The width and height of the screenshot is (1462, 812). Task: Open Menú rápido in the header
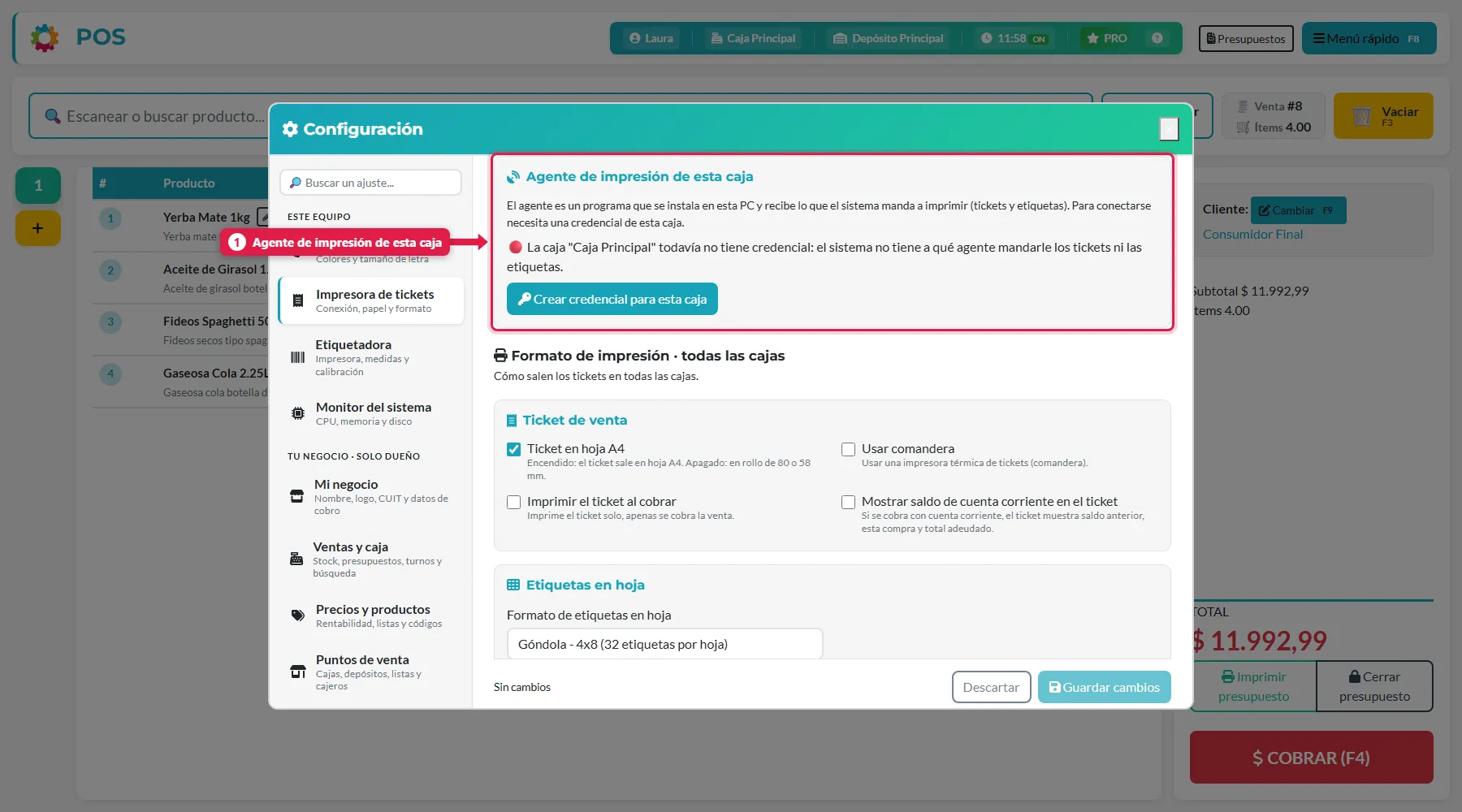click(1369, 38)
